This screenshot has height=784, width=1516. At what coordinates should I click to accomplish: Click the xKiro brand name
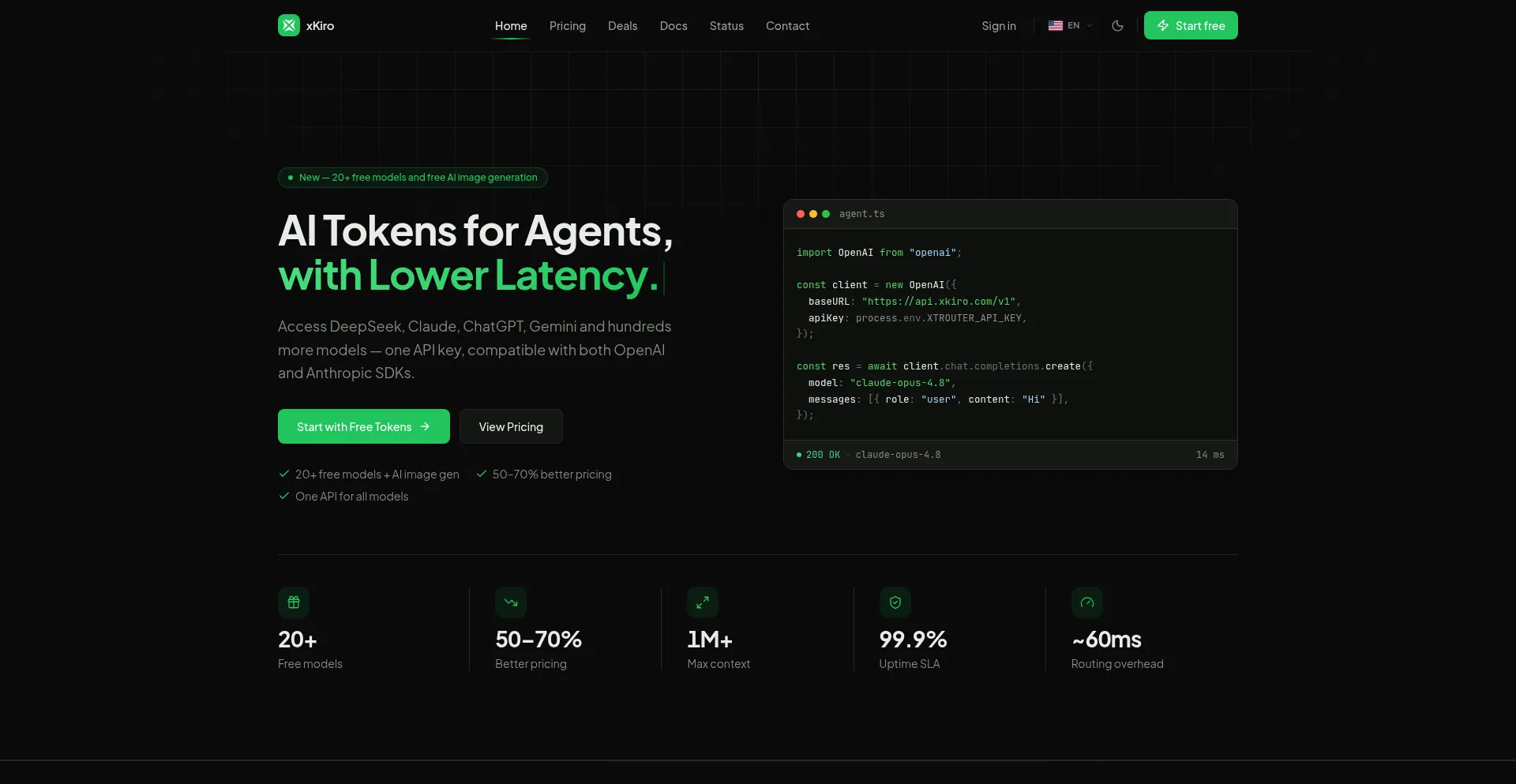(320, 26)
